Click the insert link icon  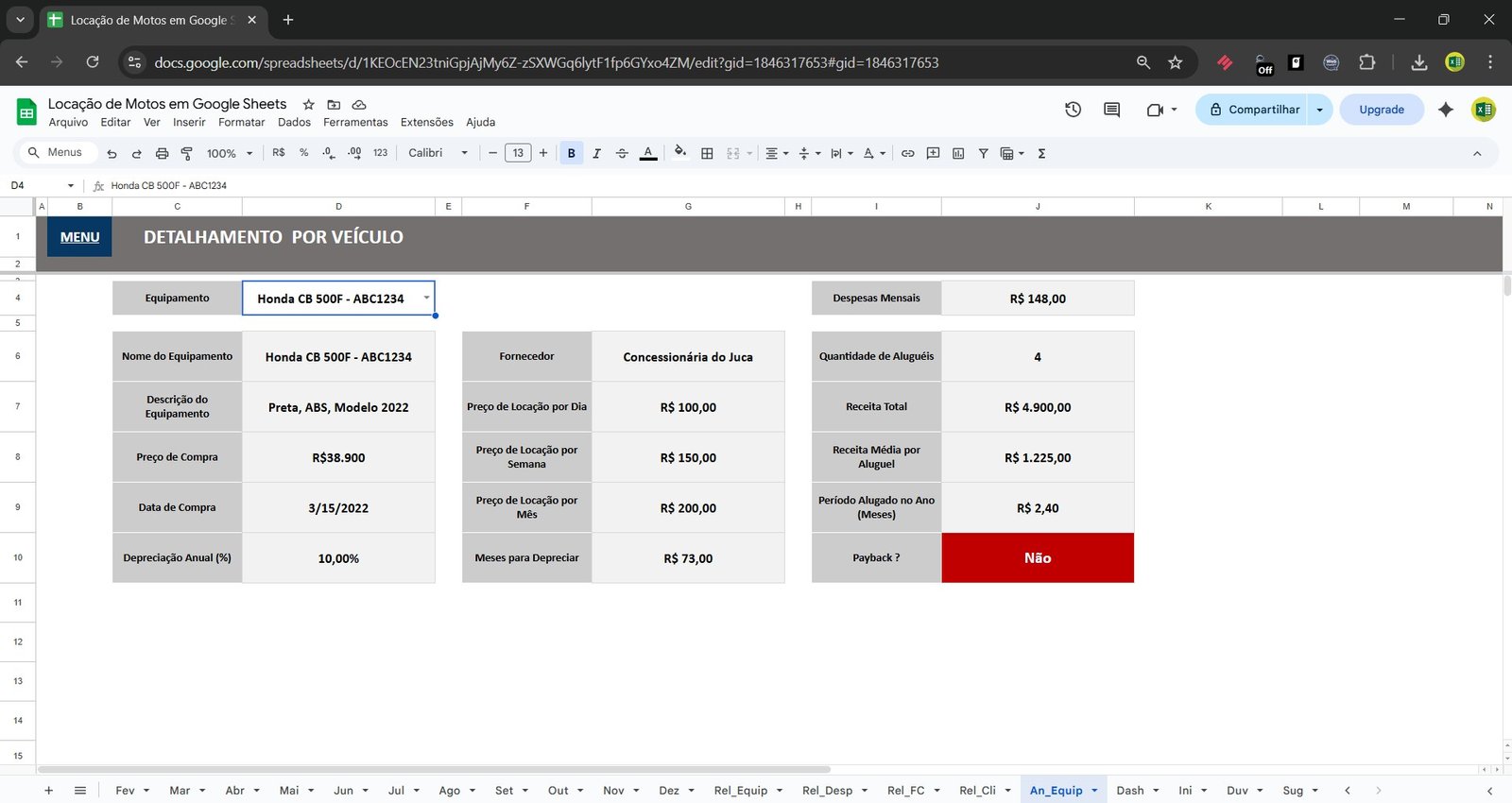(907, 153)
